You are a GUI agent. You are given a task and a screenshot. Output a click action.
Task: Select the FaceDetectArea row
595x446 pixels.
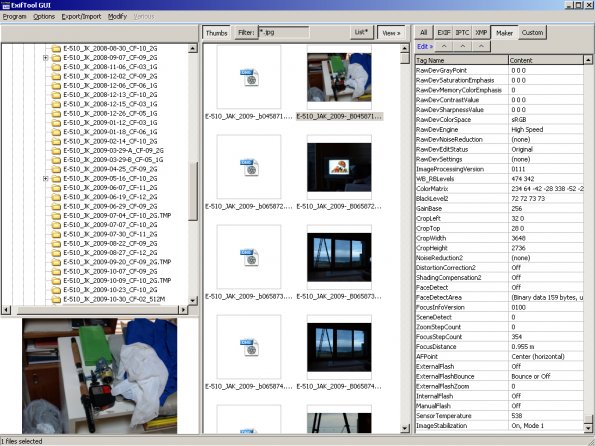499,297
